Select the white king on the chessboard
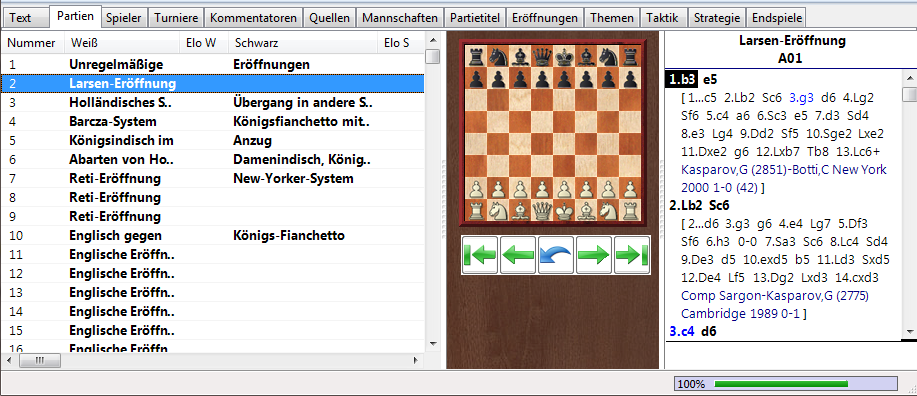Screen dimensions: 917x396 click(565, 209)
